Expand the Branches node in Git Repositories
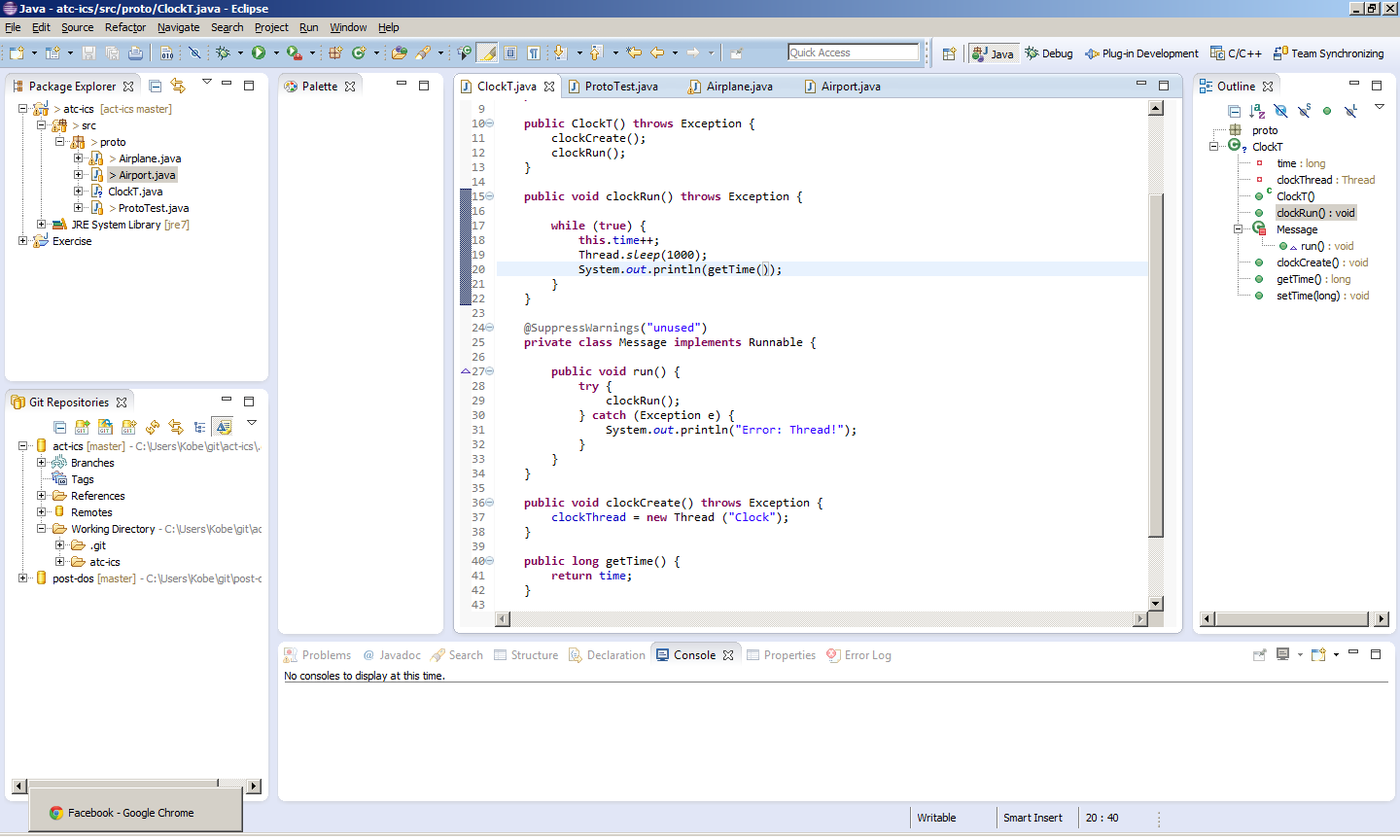This screenshot has height=840, width=1400. (x=42, y=463)
